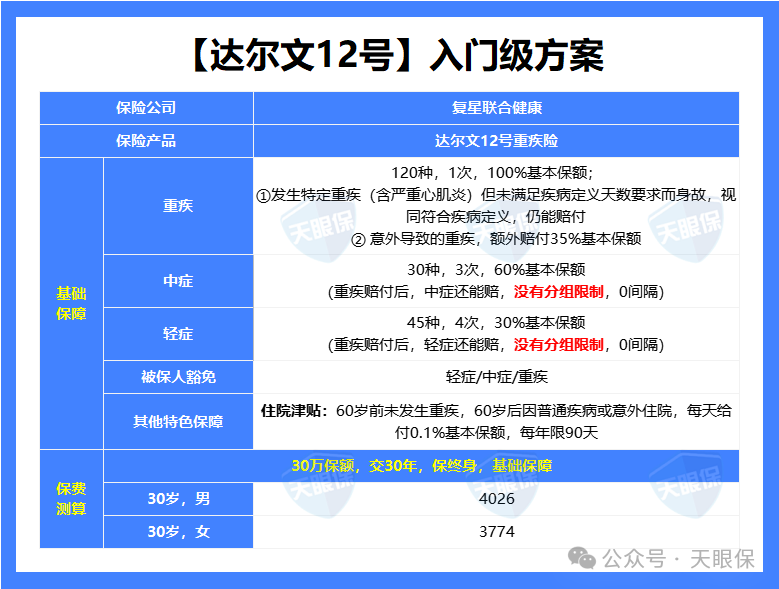This screenshot has width=779, height=589.
Task: Click red 没有分组限制 in 轻症 row
Action: [x=559, y=345]
